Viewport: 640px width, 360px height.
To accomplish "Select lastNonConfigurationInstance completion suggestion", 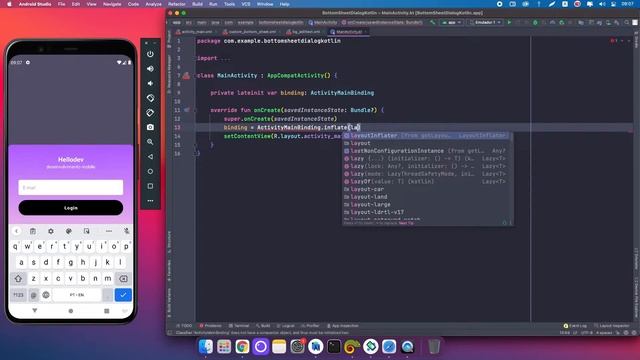I will click(x=426, y=151).
